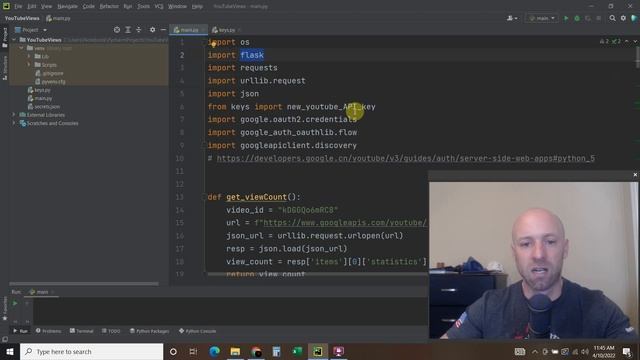Image resolution: width=640 pixels, height=360 pixels.
Task: Open the Refactor menu
Action: [x=109, y=7]
